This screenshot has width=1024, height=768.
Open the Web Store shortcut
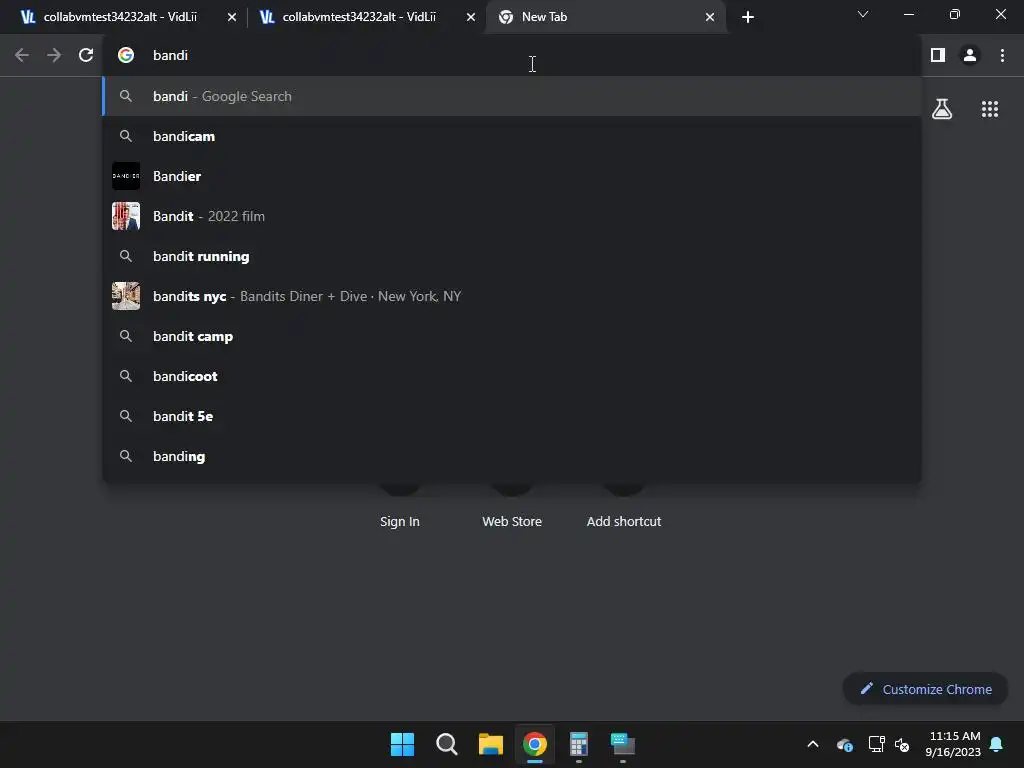click(x=512, y=521)
